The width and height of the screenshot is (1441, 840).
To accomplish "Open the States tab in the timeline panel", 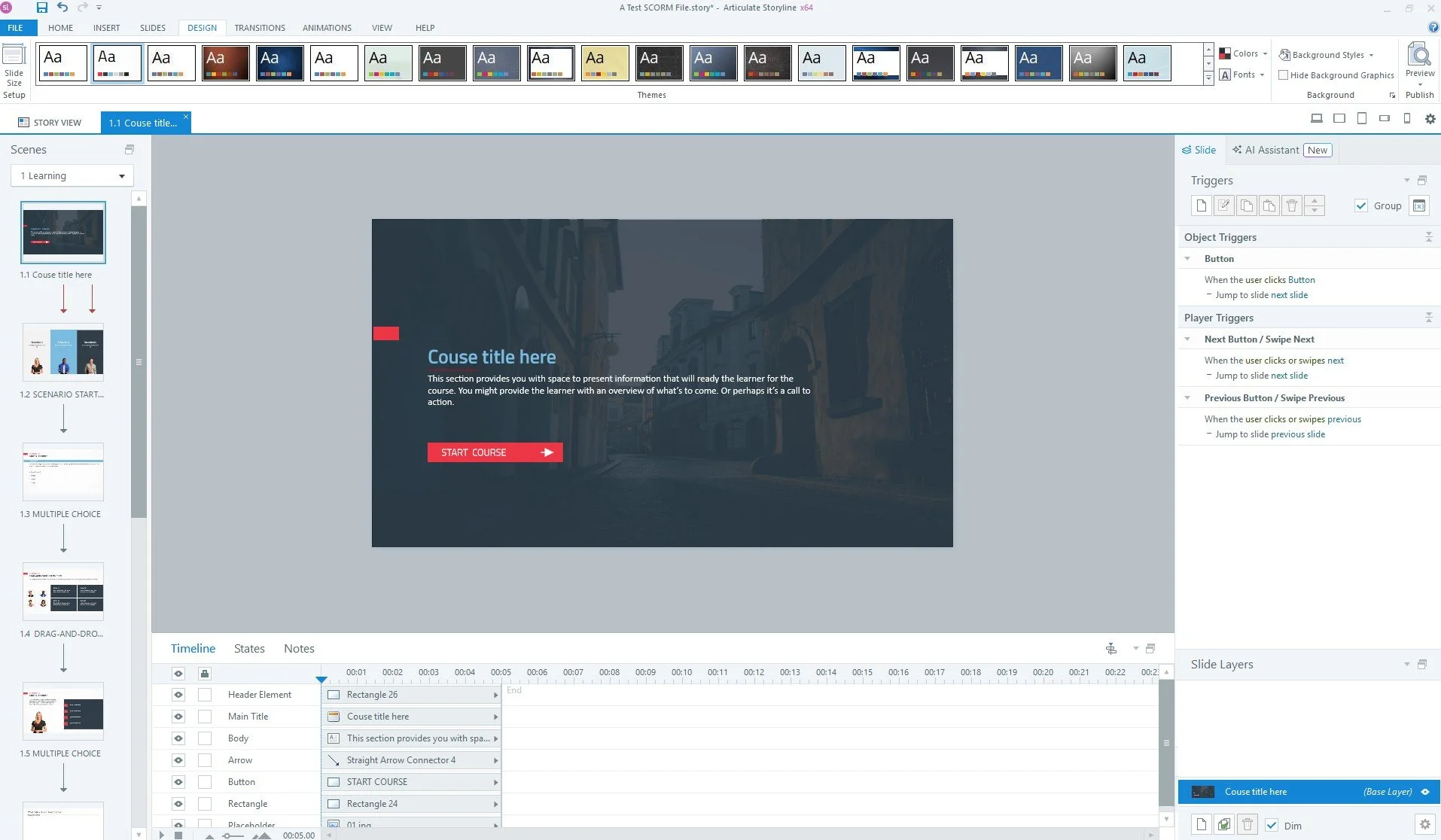I will point(249,648).
